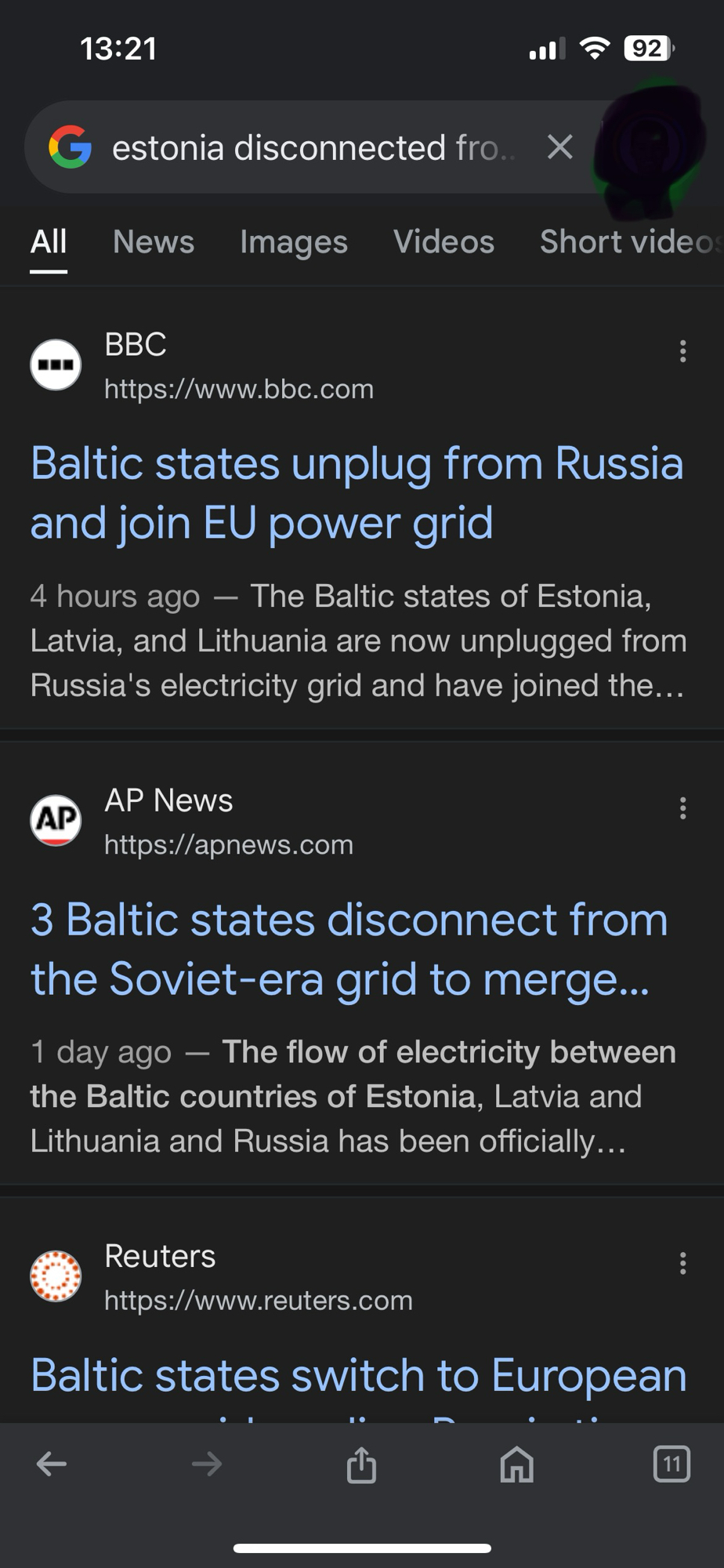
Task: Navigate back with the left arrow
Action: [52, 1464]
